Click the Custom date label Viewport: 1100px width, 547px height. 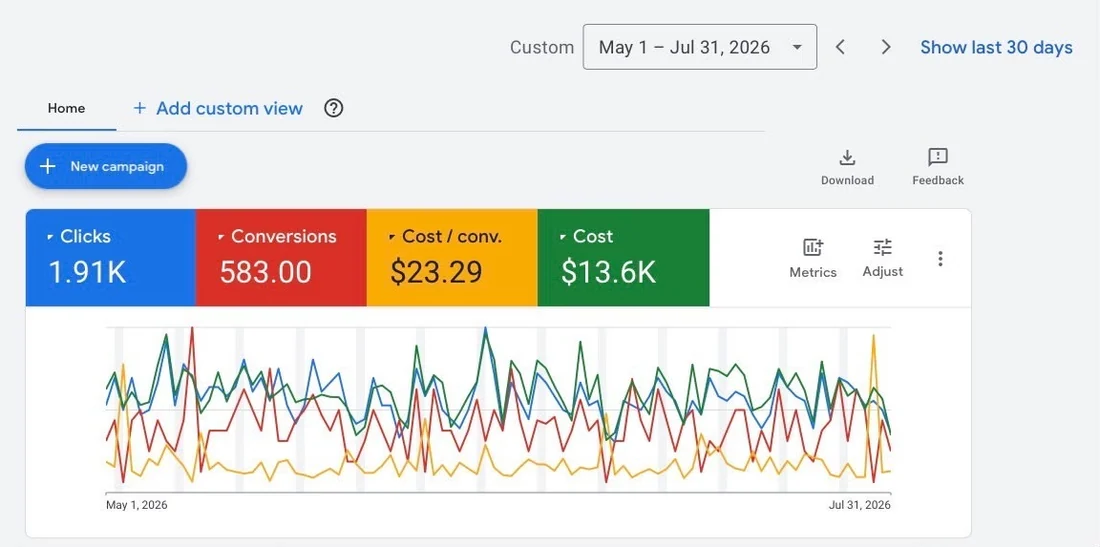click(542, 47)
